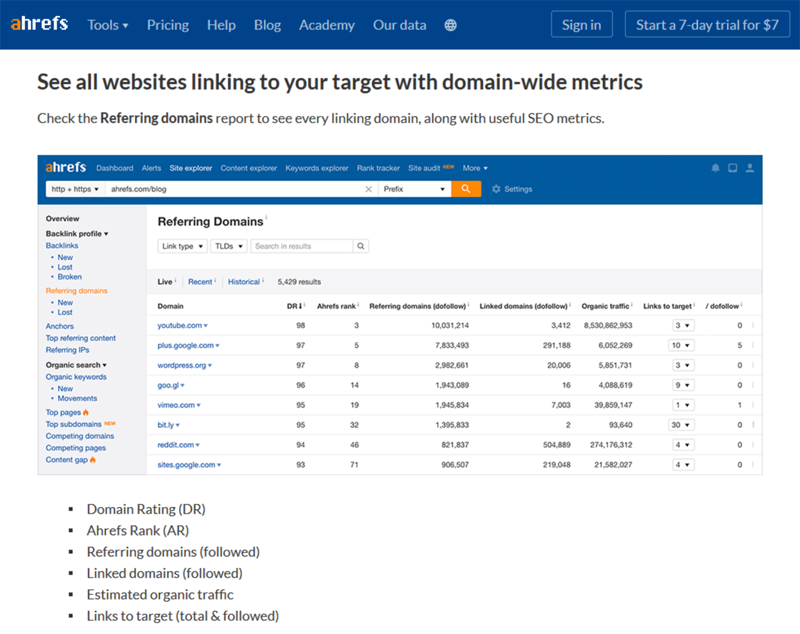Open Anchors report in sidebar
This screenshot has height=634, width=800.
[x=60, y=326]
